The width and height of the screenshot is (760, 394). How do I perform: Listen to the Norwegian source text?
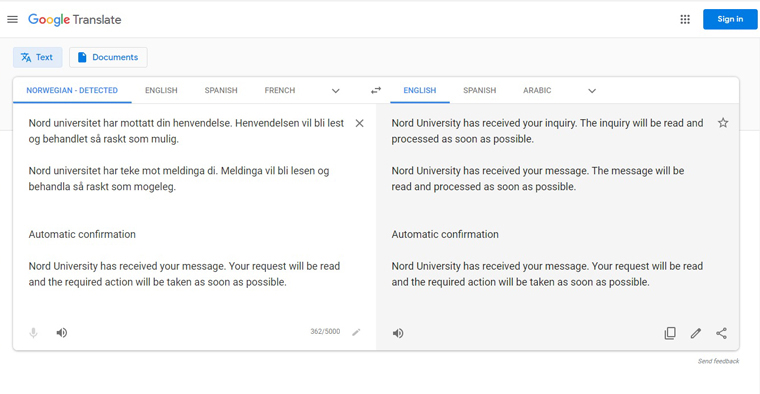pyautogui.click(x=62, y=332)
